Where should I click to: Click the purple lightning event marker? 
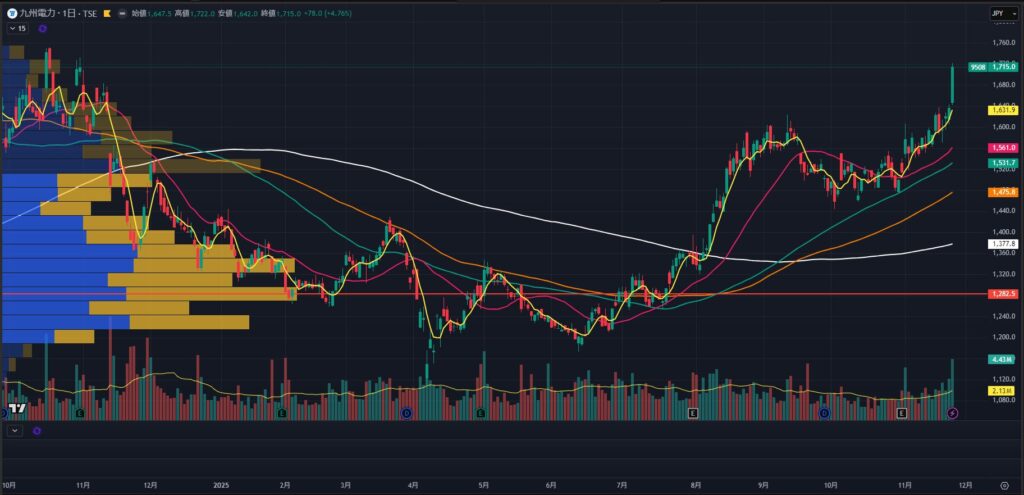tap(952, 412)
